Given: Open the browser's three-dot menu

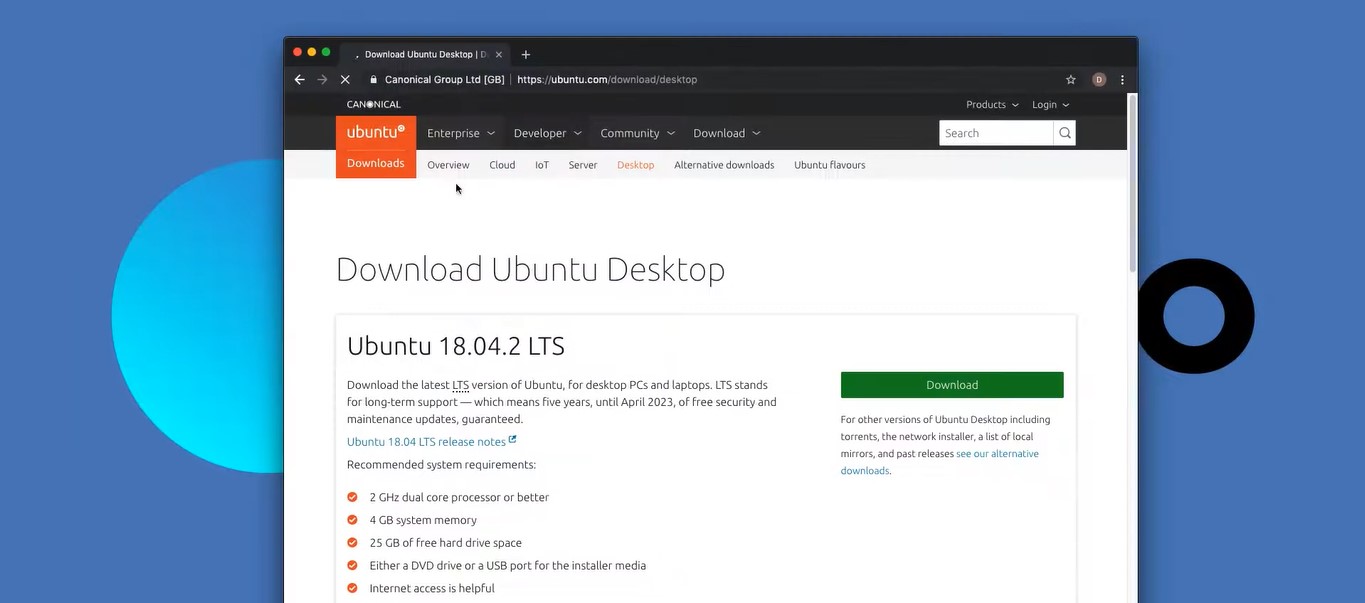Looking at the screenshot, I should (x=1122, y=79).
